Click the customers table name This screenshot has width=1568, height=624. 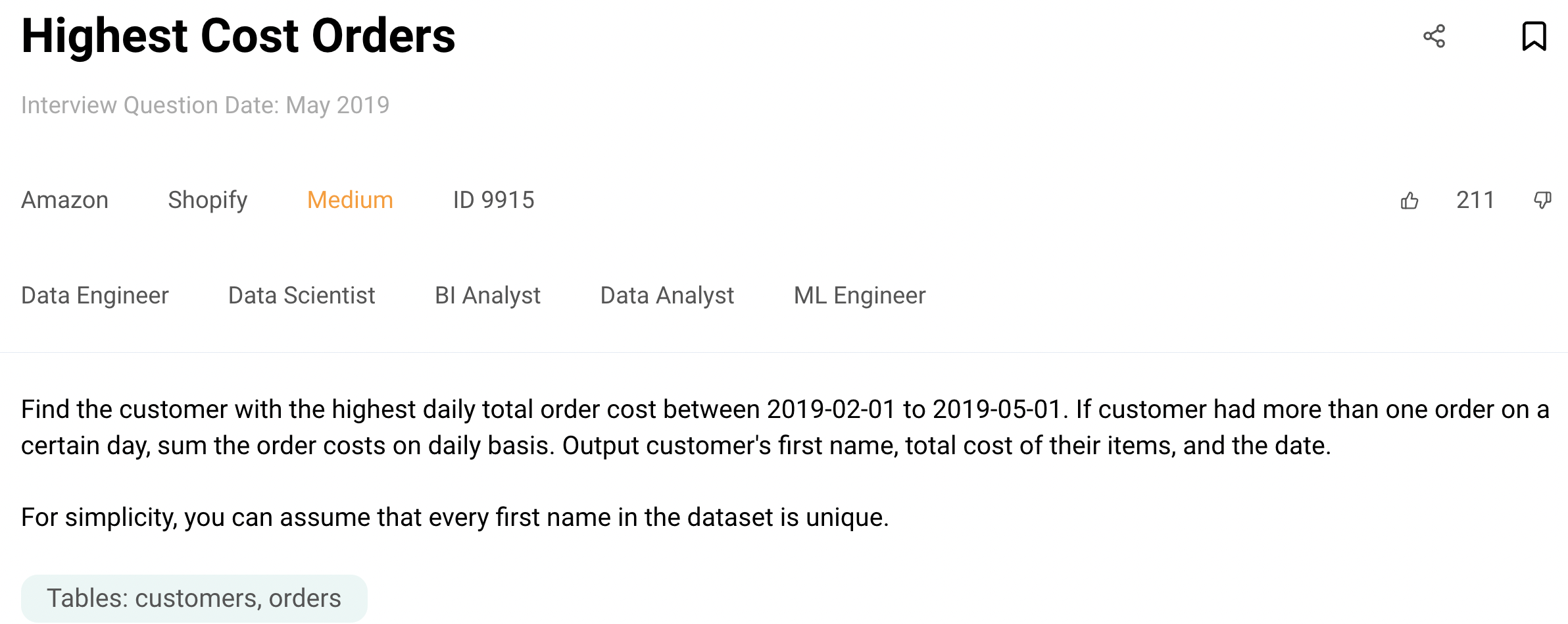coord(196,598)
